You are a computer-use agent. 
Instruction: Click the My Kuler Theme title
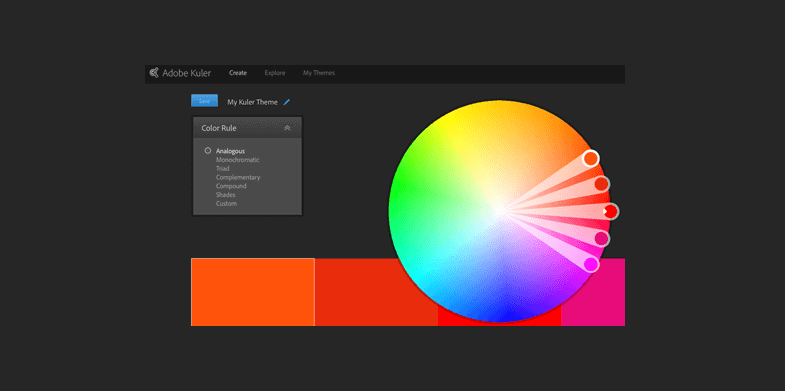coord(252,102)
